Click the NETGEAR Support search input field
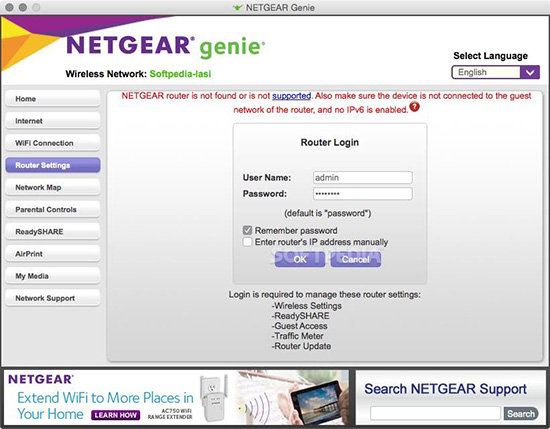The height and width of the screenshot is (429, 550). pyautogui.click(x=435, y=414)
